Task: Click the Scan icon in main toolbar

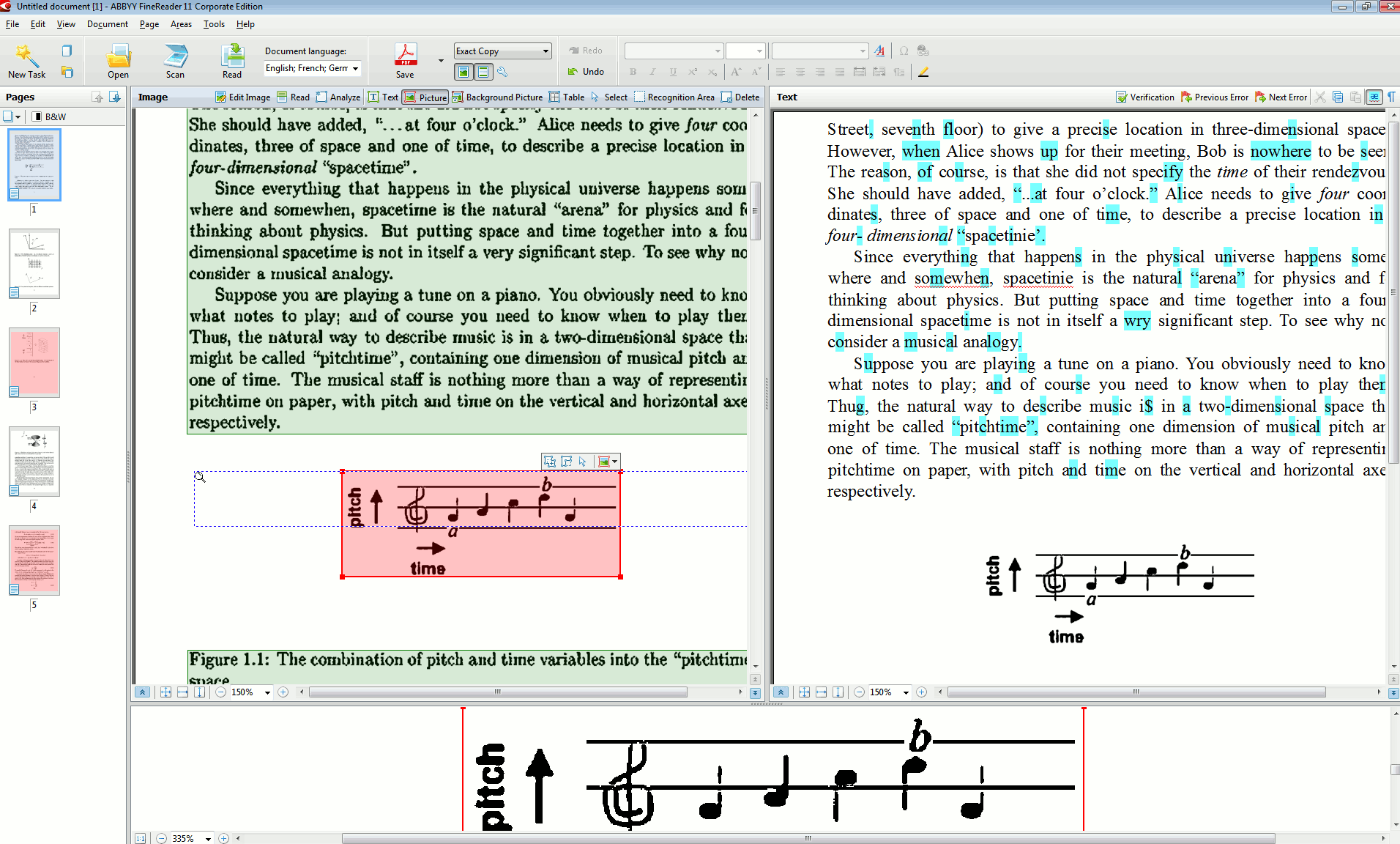Action: click(x=175, y=61)
